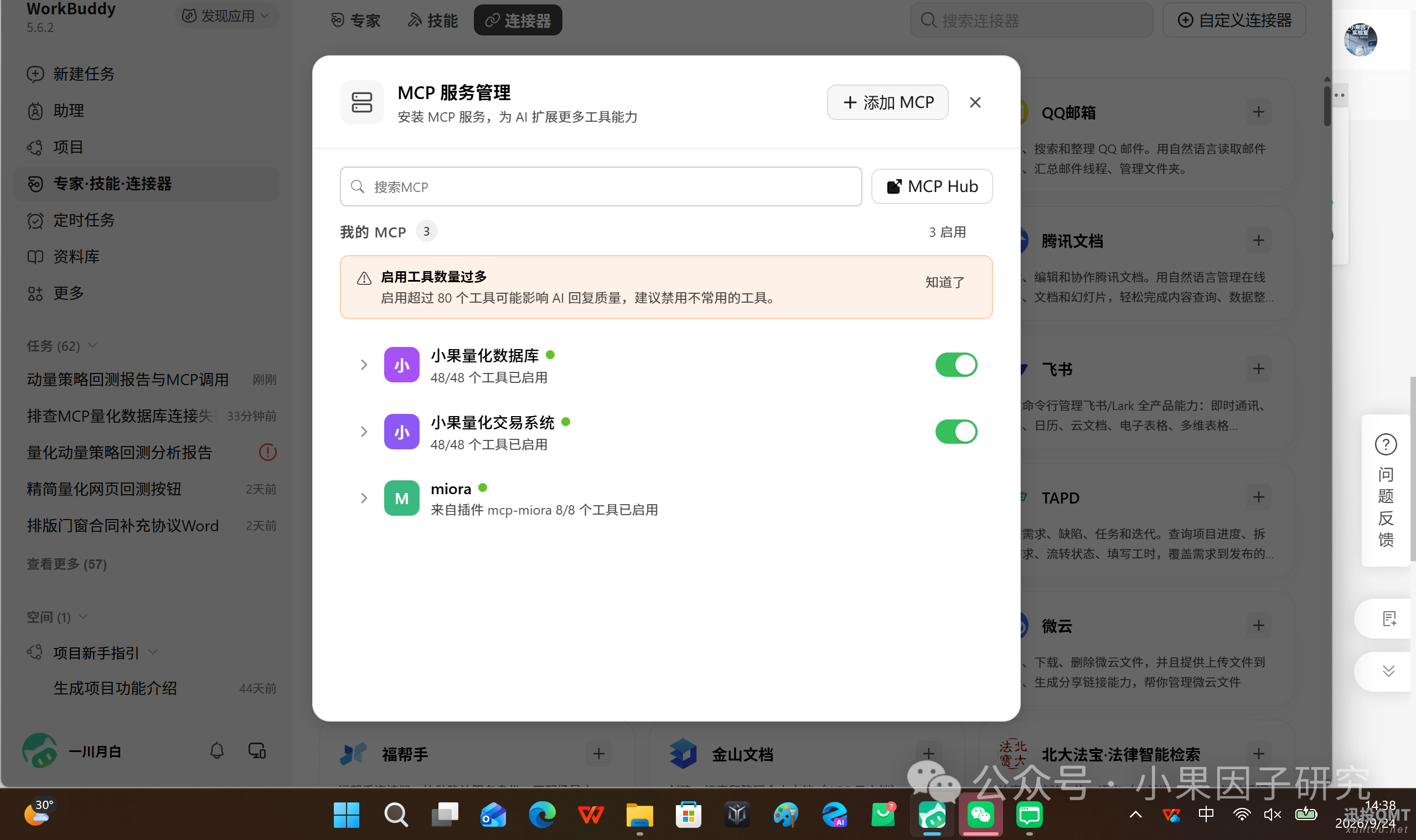The image size is (1416, 840).
Task: Select the 连接器 tab
Action: point(518,20)
